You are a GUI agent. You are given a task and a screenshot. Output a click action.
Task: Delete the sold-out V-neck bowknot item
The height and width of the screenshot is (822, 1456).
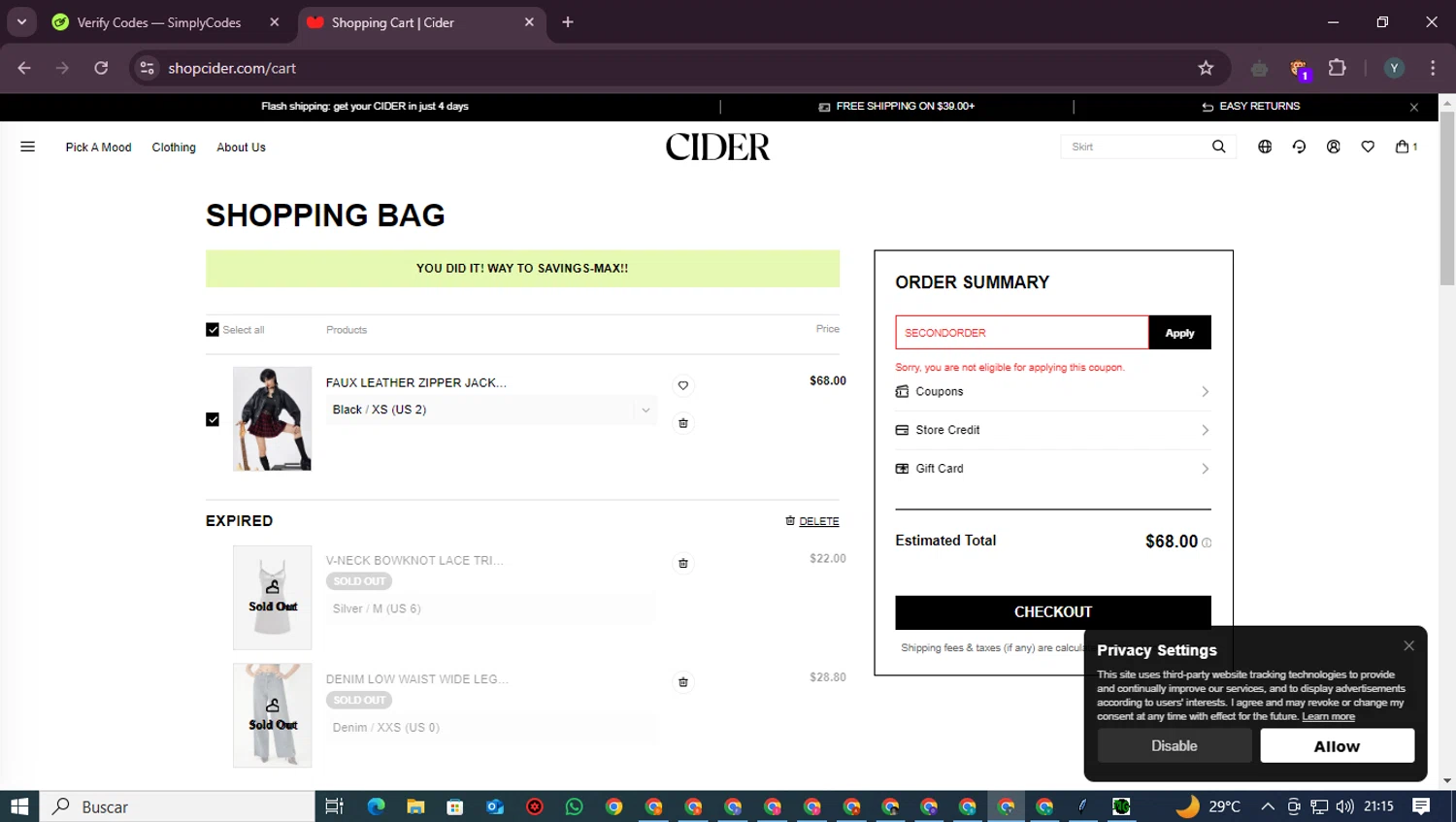(683, 563)
